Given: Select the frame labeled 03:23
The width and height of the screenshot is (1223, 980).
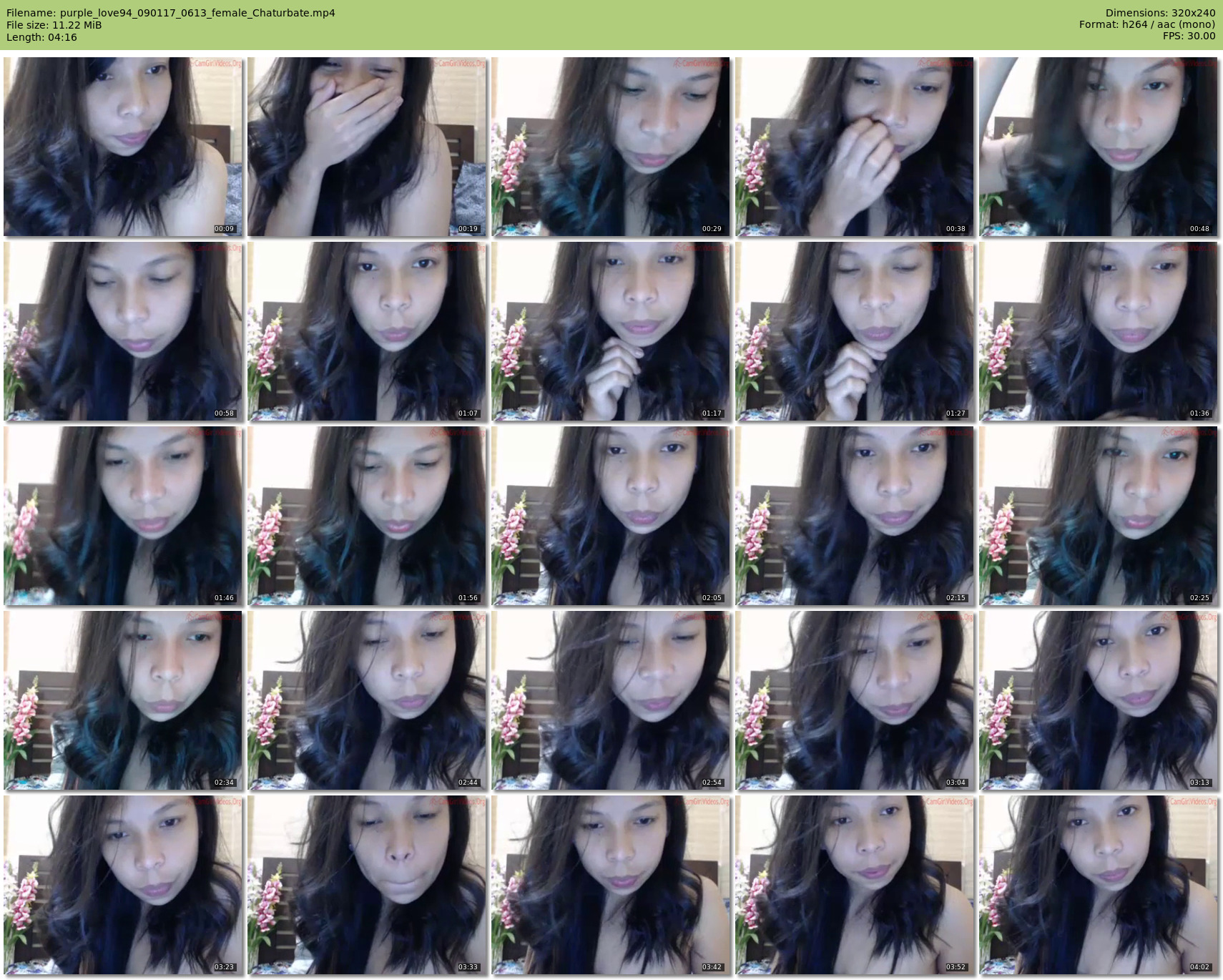Looking at the screenshot, I should point(123,885).
